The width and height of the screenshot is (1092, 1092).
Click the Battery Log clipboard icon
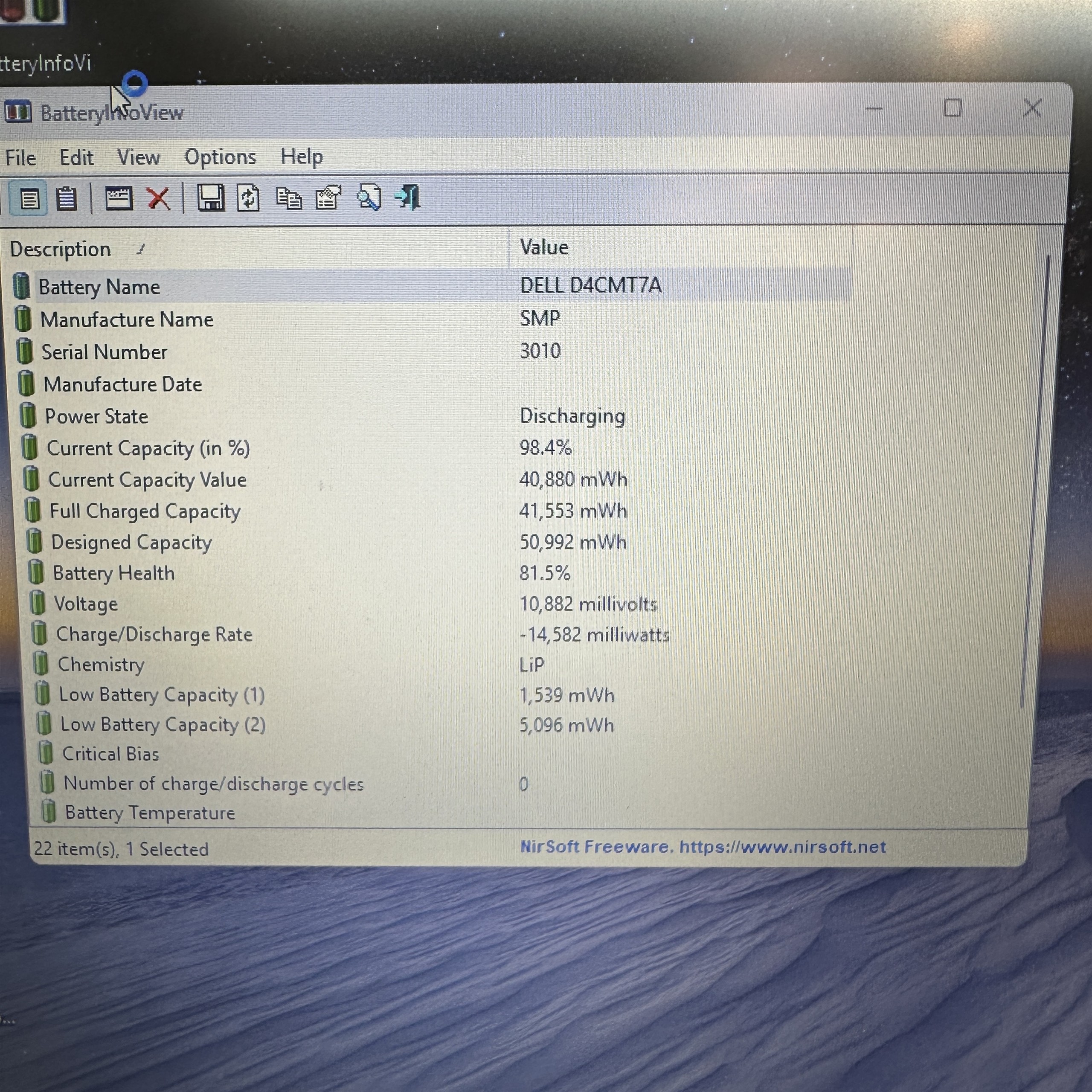(x=66, y=199)
